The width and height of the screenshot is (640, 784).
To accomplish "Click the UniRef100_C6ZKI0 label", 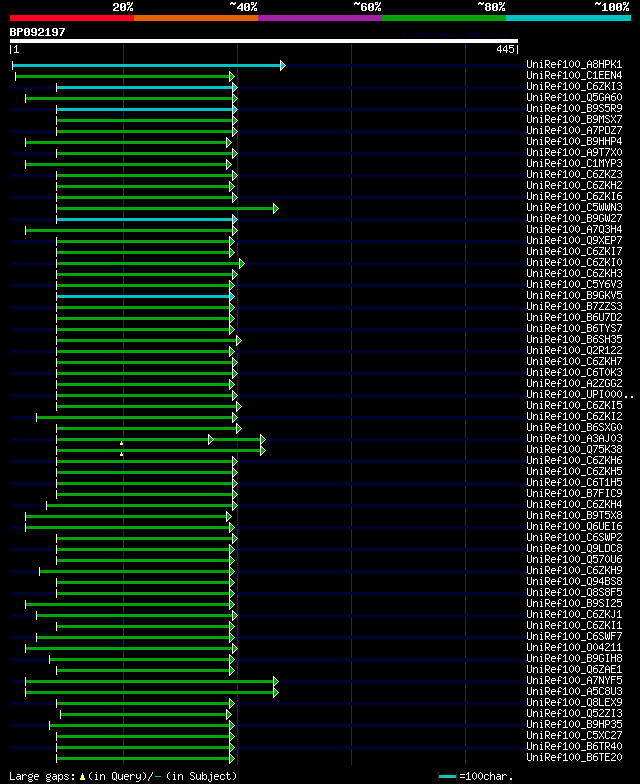I will pos(574,262).
